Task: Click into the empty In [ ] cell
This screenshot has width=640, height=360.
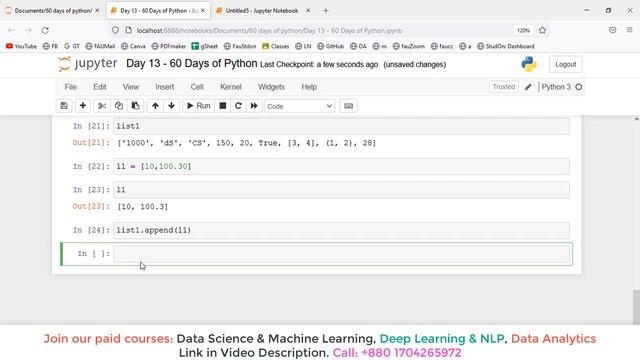Action: click(341, 254)
